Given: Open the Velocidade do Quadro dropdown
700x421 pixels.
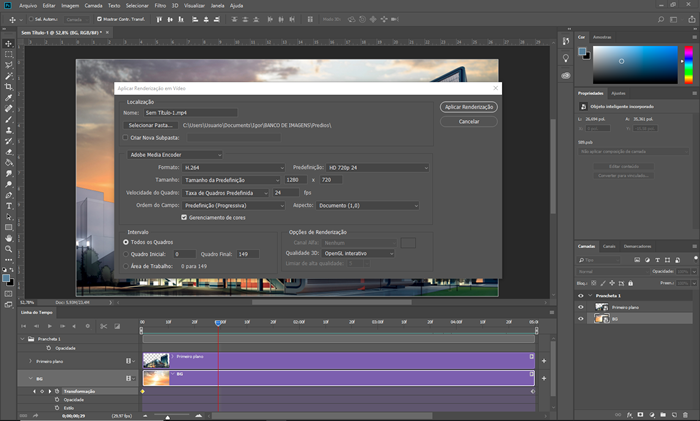Looking at the screenshot, I should [225, 193].
